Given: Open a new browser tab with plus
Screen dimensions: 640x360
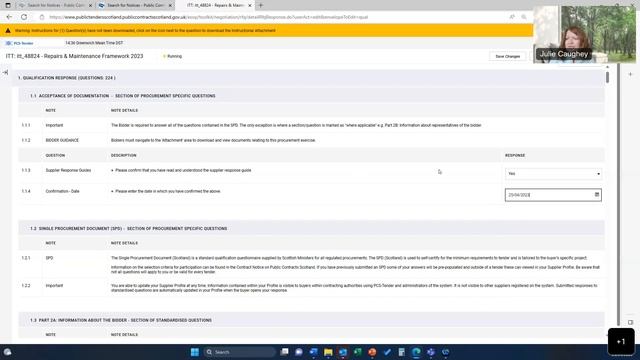Looking at the screenshot, I should [x=261, y=5].
